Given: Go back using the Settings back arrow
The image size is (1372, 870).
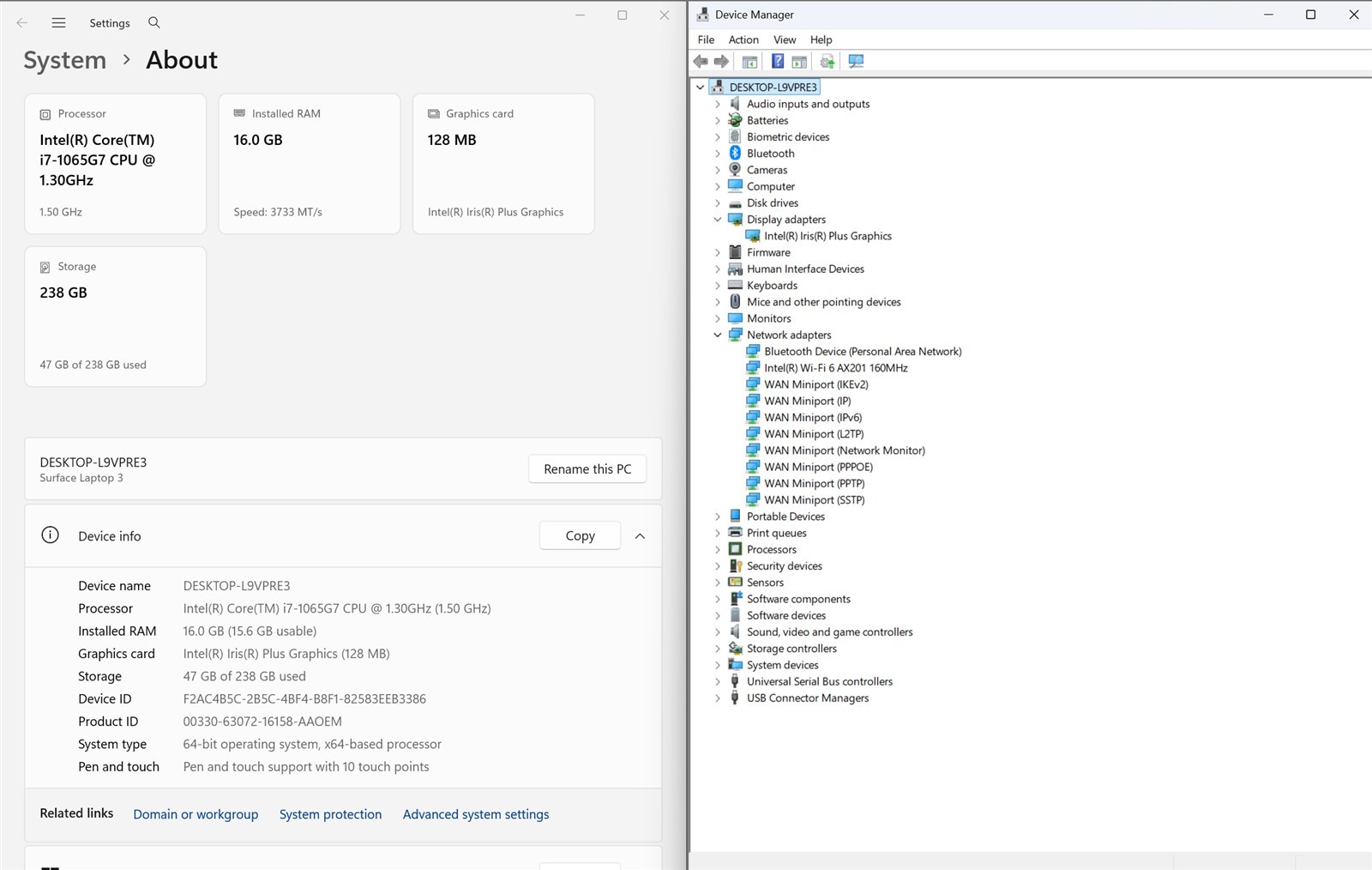Looking at the screenshot, I should click(22, 23).
